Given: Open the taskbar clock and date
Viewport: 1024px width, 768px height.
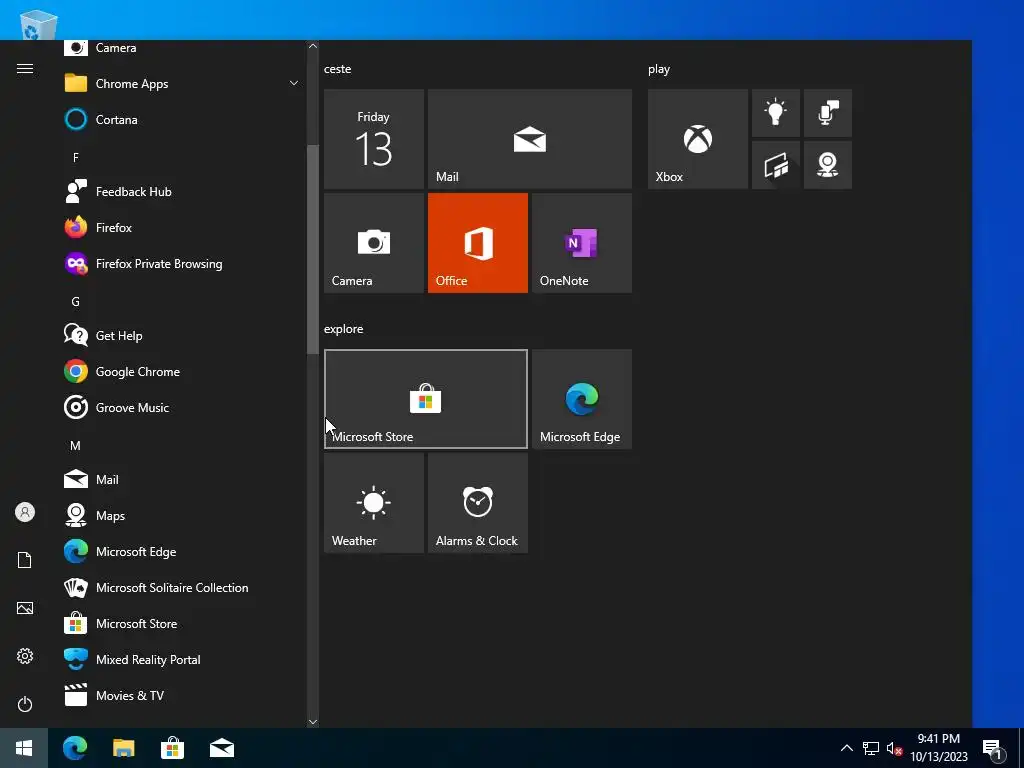Looking at the screenshot, I should (x=939, y=748).
